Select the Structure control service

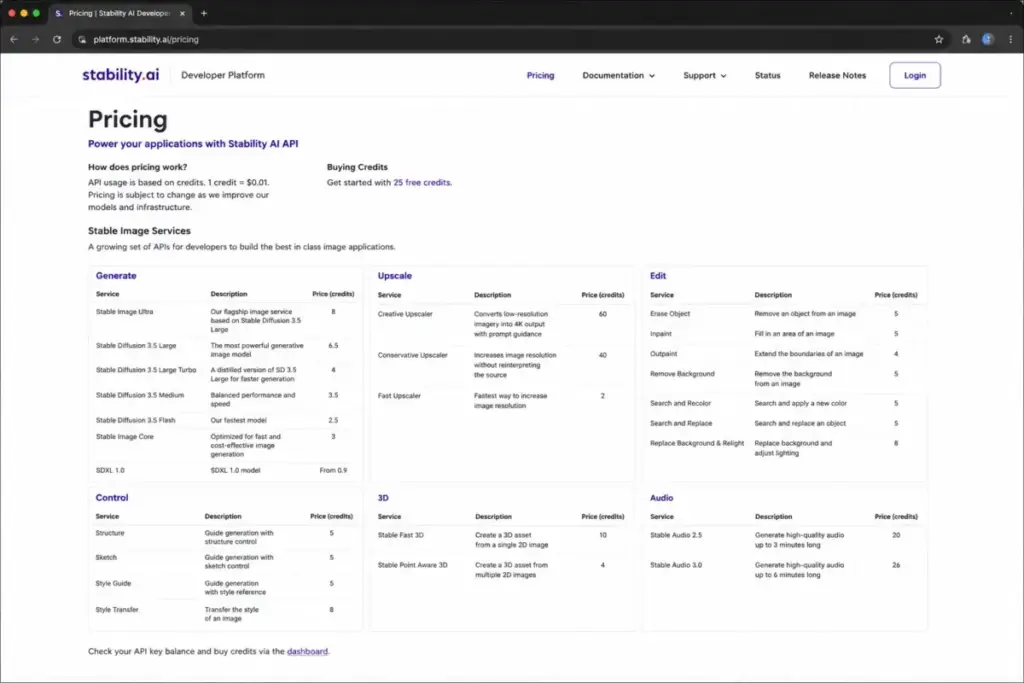pyautogui.click(x=110, y=533)
